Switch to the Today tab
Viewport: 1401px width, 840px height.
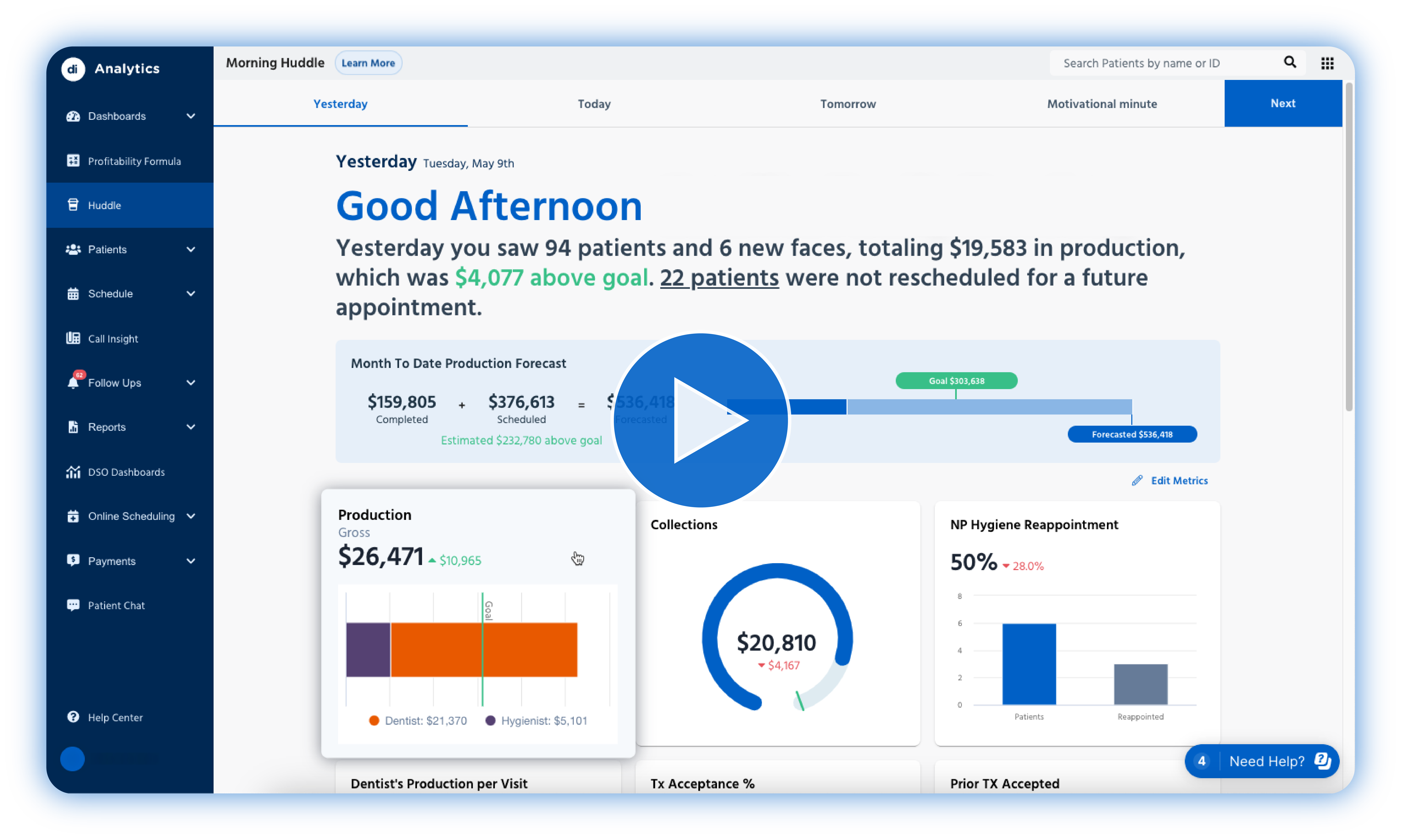(x=594, y=104)
